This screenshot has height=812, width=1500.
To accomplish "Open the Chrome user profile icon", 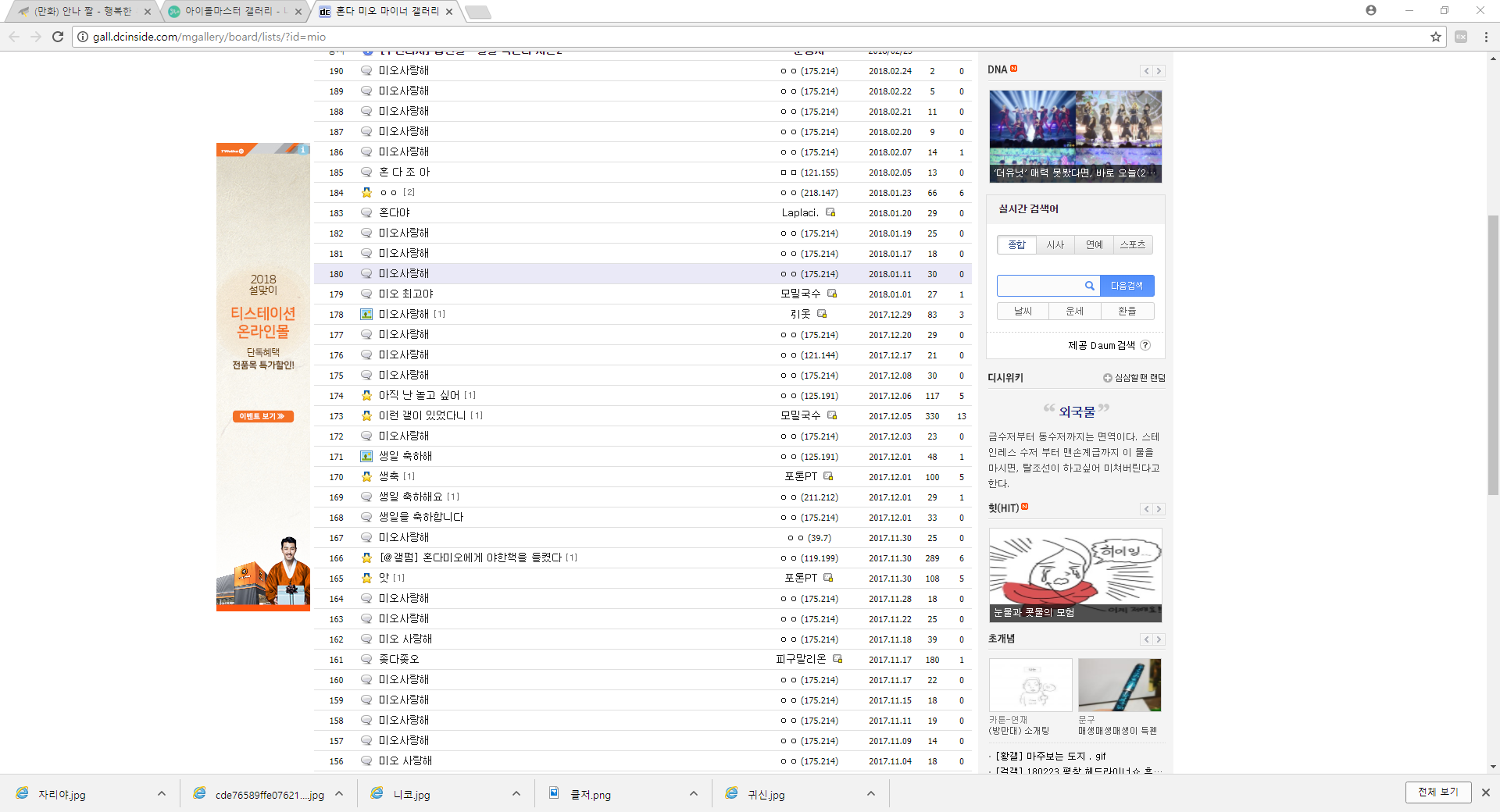I will (1370, 10).
